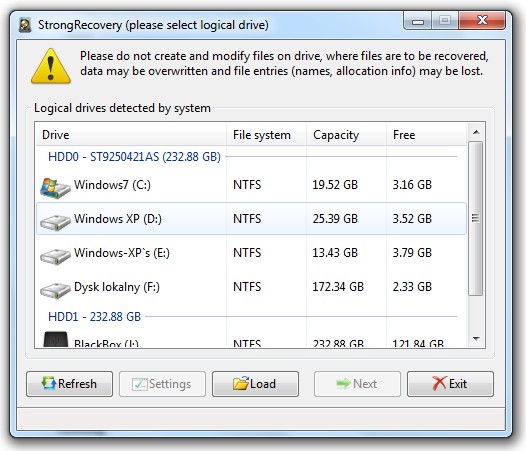Image resolution: width=526 pixels, height=451 pixels.
Task: Select the Dysk lokalny (F:) drive name
Action: click(117, 287)
